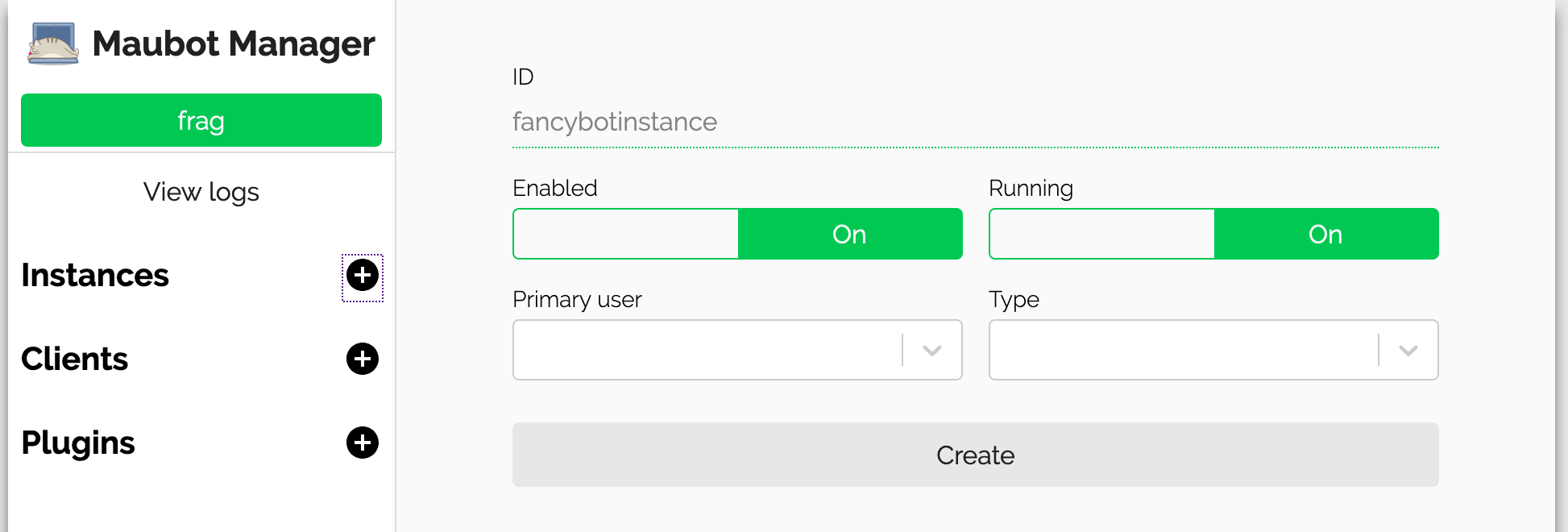Open the Instances section heading
This screenshot has height=532, width=1568.
[x=95, y=276]
